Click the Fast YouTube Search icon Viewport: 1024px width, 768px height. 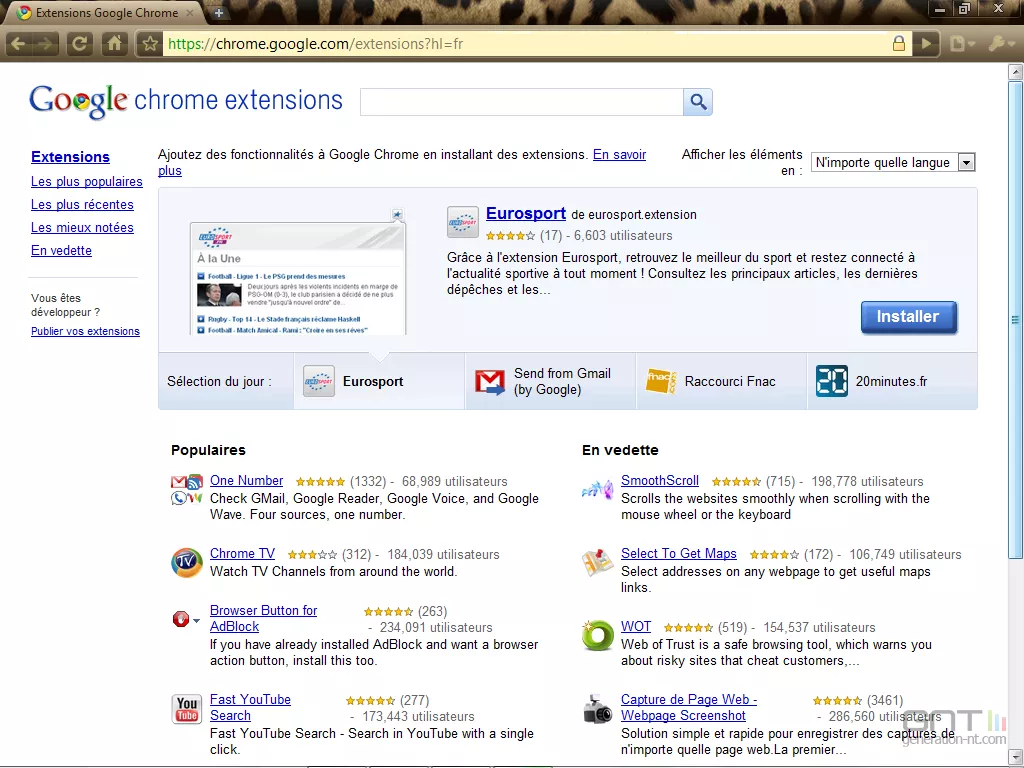click(x=187, y=709)
